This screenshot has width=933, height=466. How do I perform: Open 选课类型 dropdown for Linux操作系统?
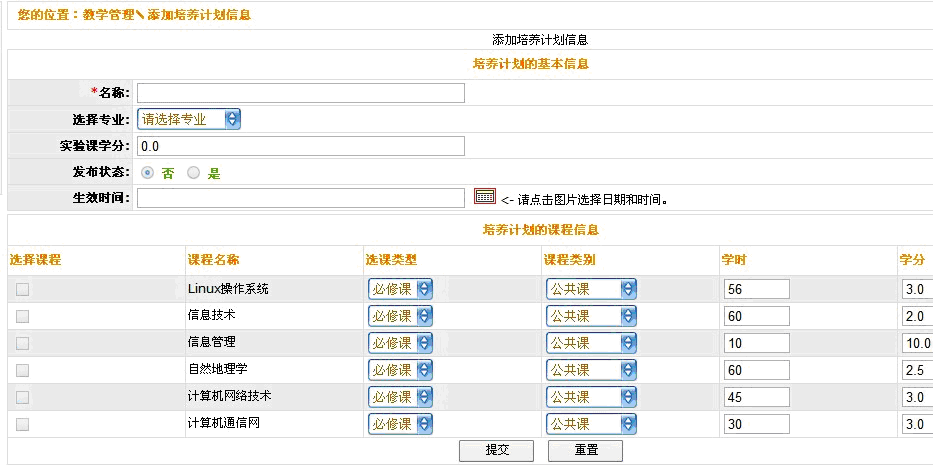point(400,289)
